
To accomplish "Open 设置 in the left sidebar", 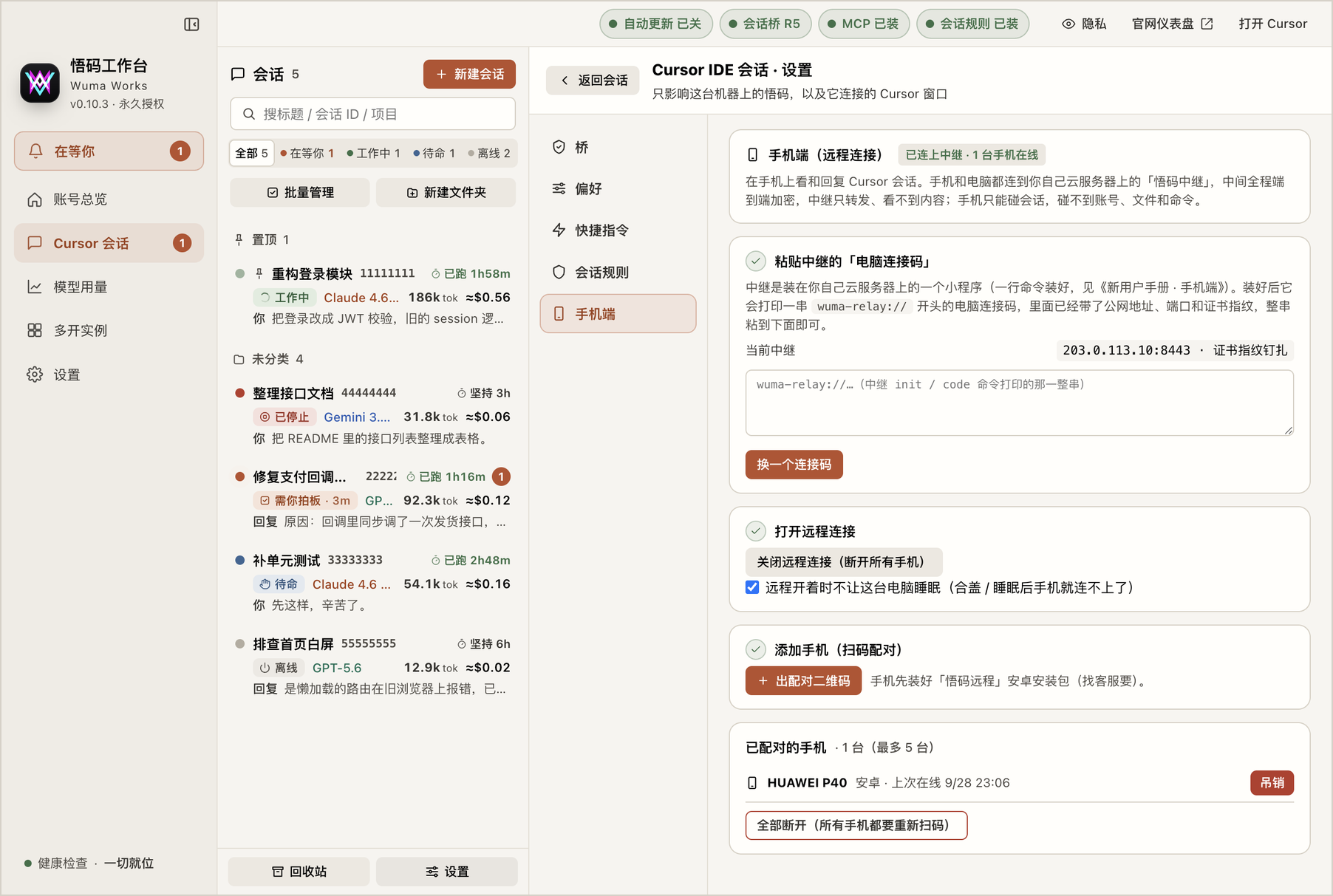I will pyautogui.click(x=109, y=375).
